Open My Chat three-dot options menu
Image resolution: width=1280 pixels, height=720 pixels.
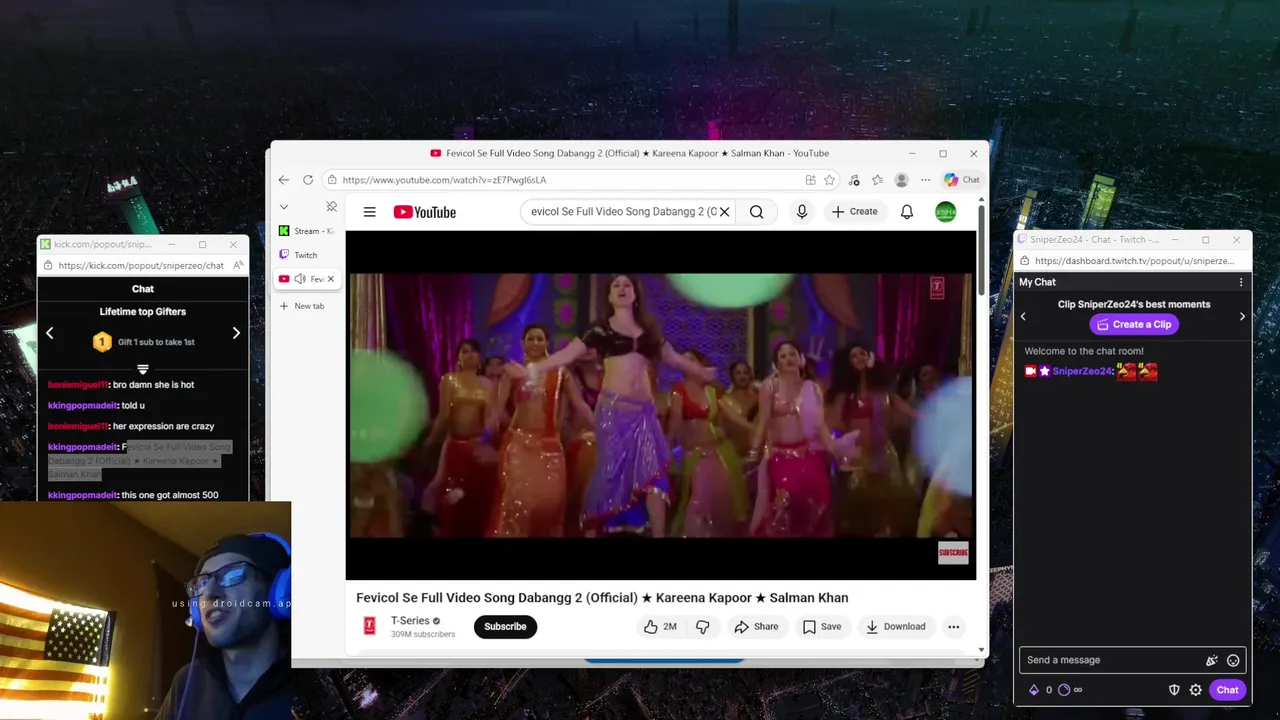tap(1241, 282)
